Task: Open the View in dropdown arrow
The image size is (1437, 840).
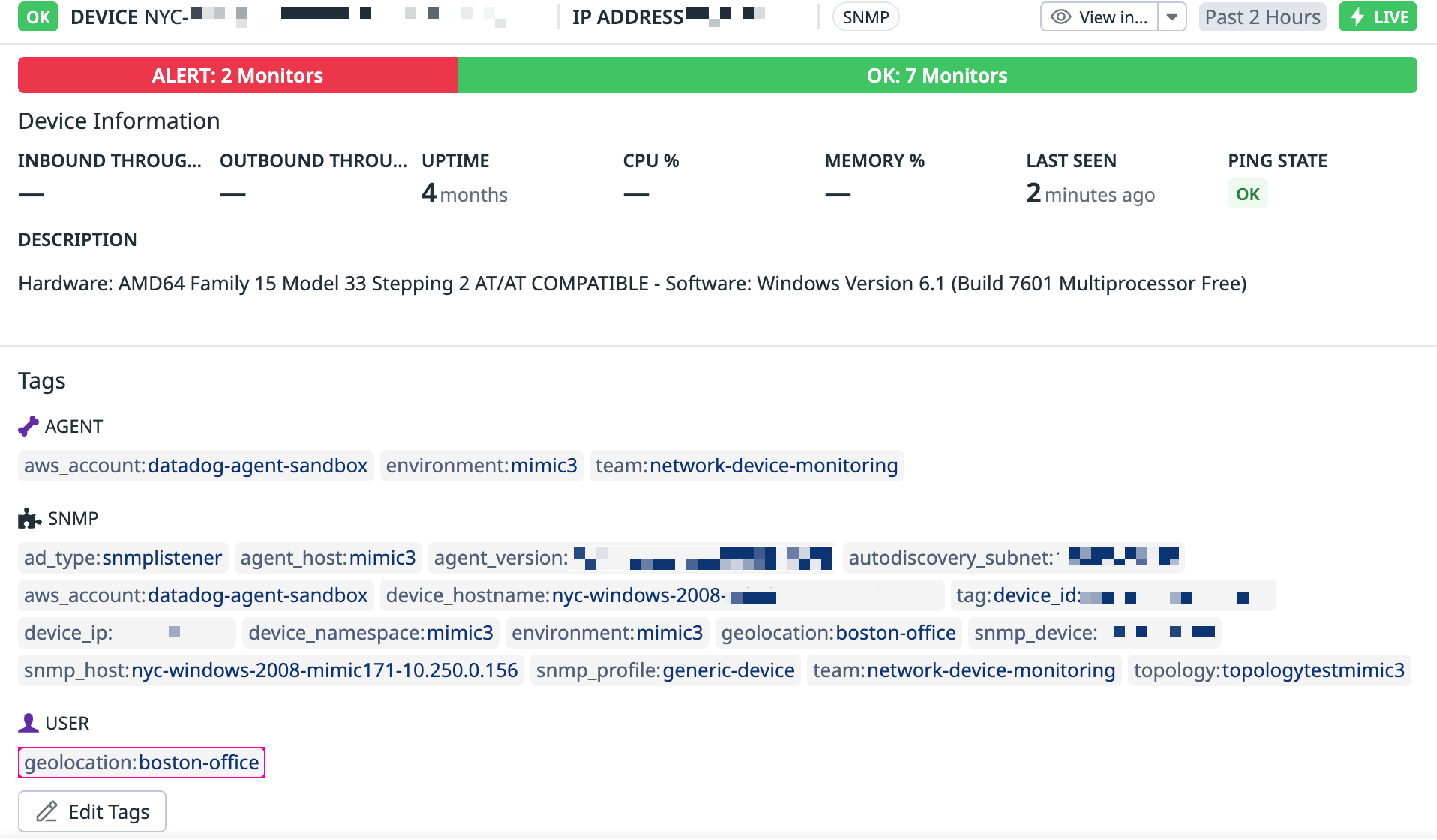Action: click(x=1172, y=17)
